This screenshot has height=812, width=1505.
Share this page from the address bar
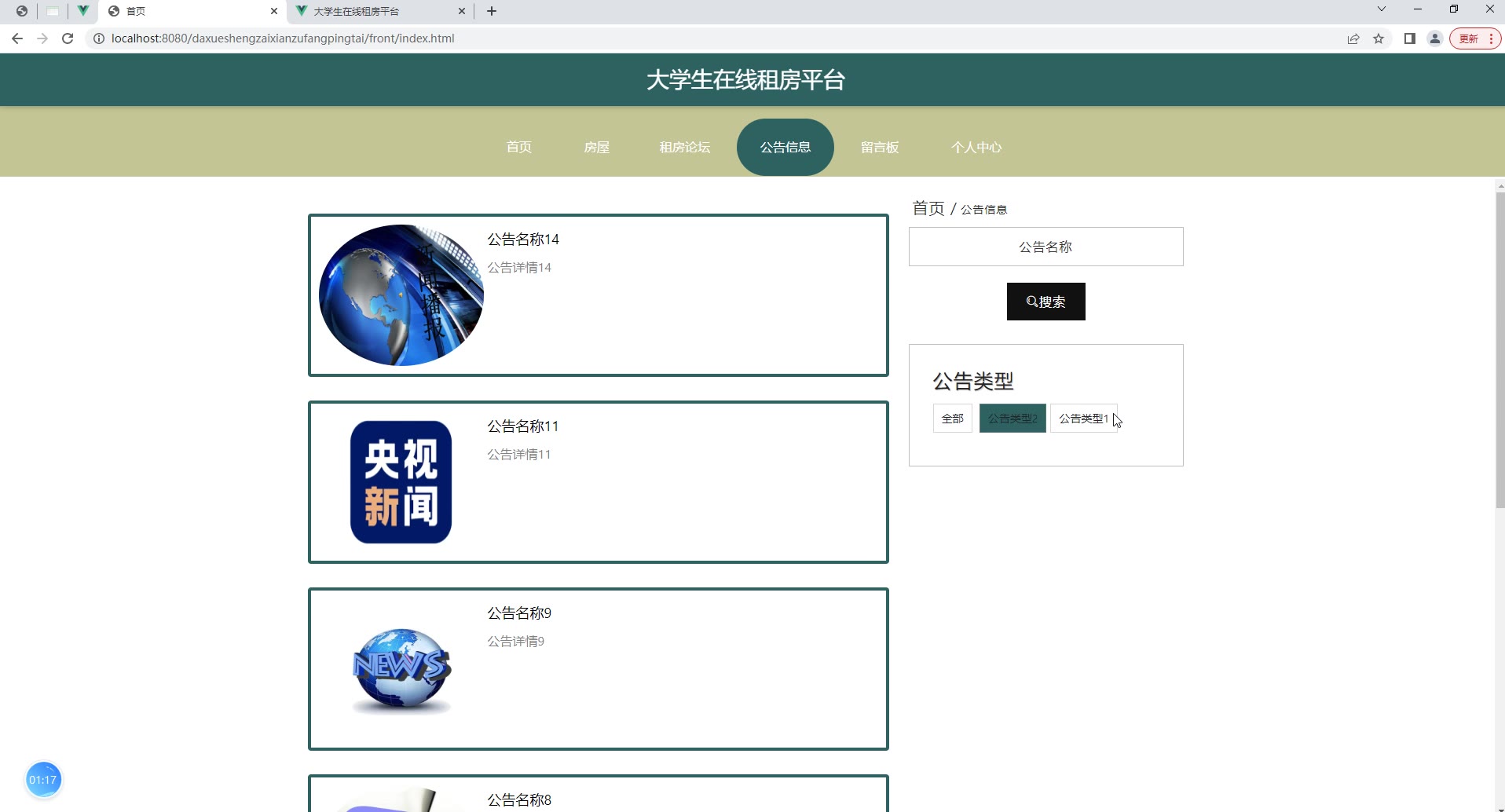(x=1353, y=38)
